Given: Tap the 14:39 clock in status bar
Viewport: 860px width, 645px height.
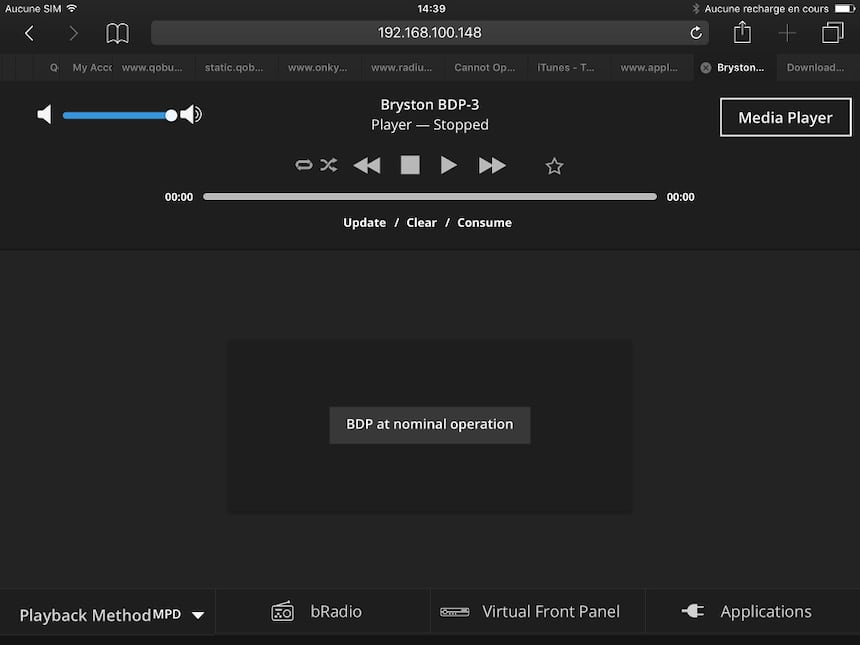Looking at the screenshot, I should click(x=431, y=9).
